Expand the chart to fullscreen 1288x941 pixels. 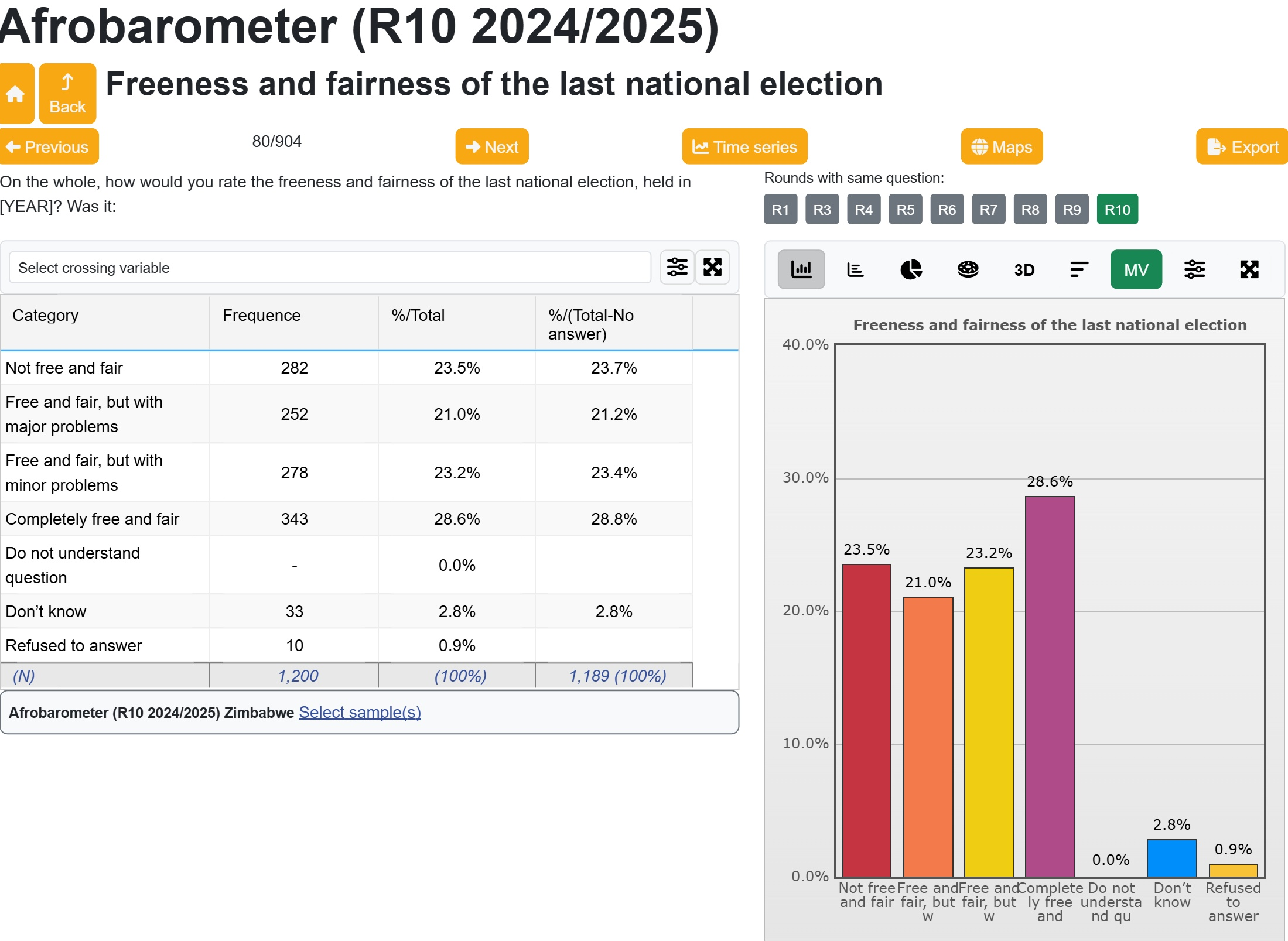[x=1249, y=269]
